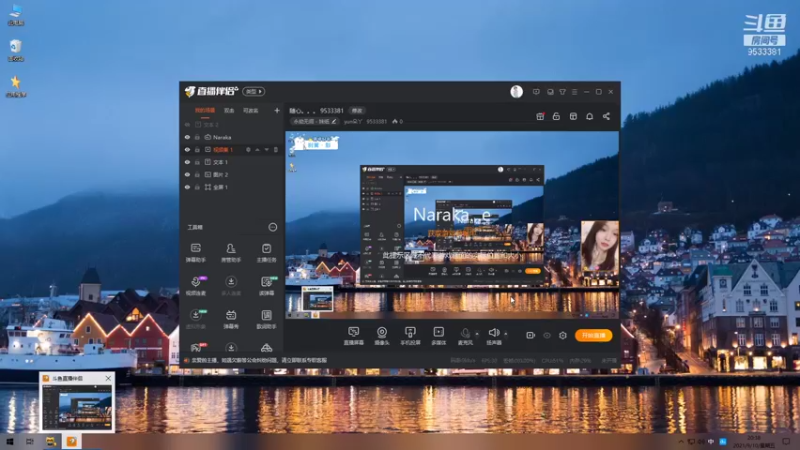Open the 弹幕秀 tool

click(x=231, y=319)
